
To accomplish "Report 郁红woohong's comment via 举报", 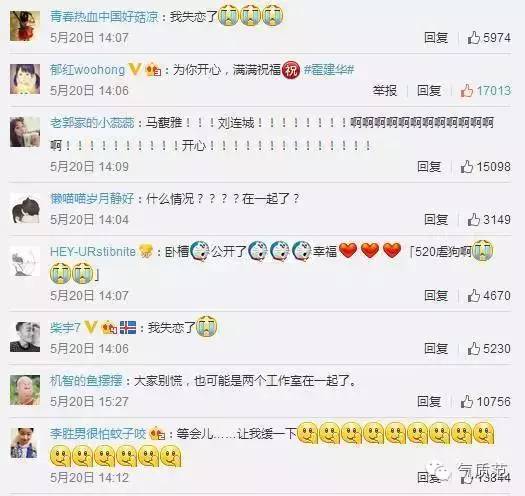I will [x=385, y=90].
